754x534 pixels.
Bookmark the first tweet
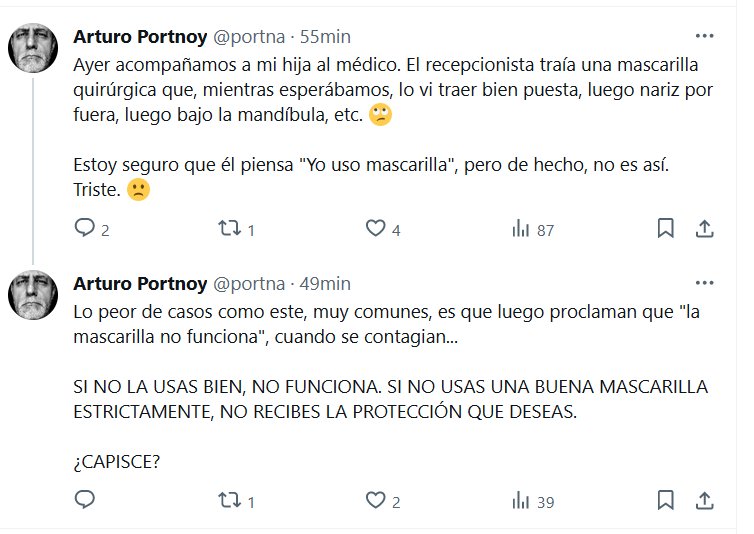pos(665,228)
